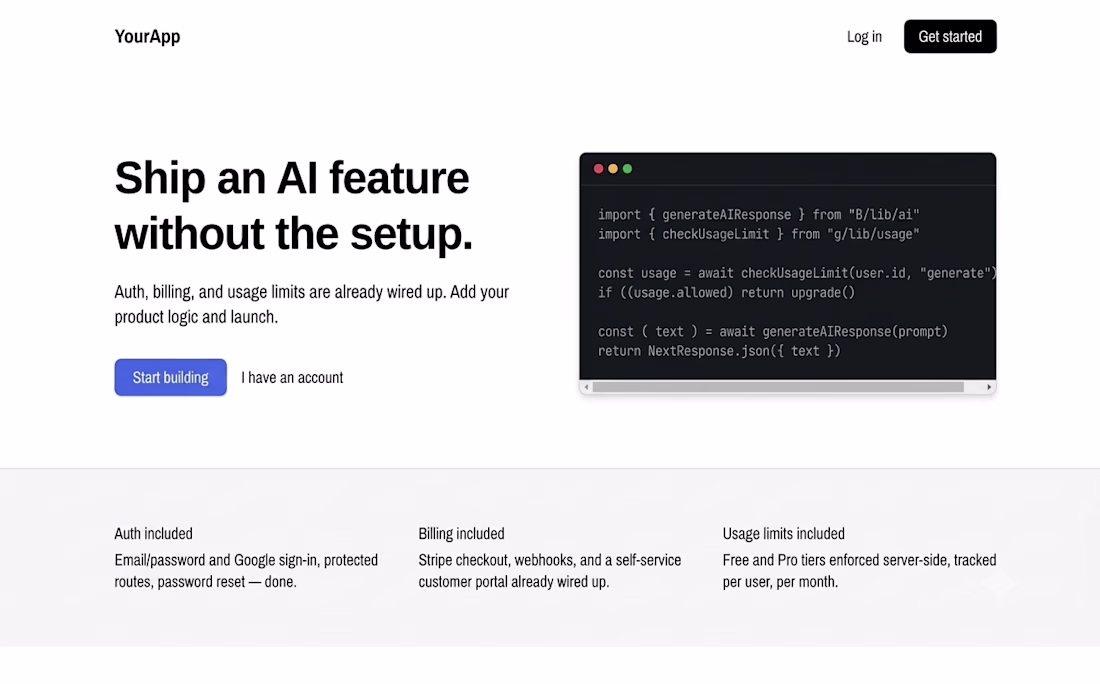Click the Stripe checkout description text

point(550,570)
